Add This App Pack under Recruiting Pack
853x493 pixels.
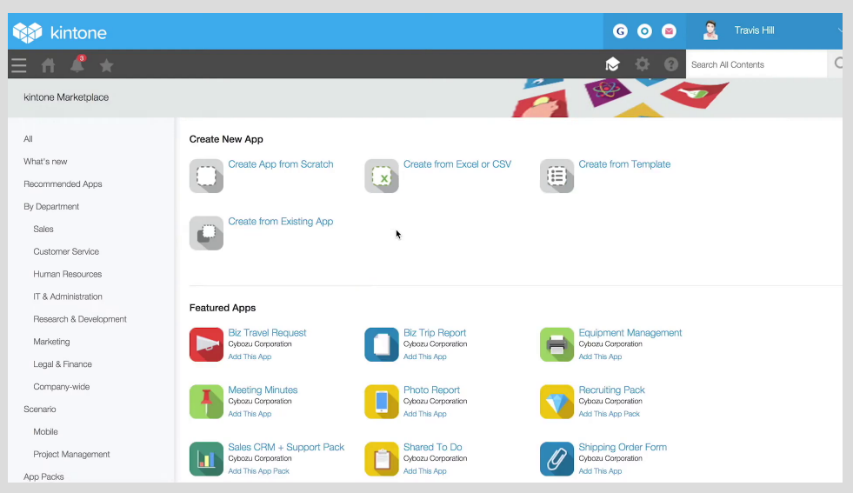click(609, 414)
